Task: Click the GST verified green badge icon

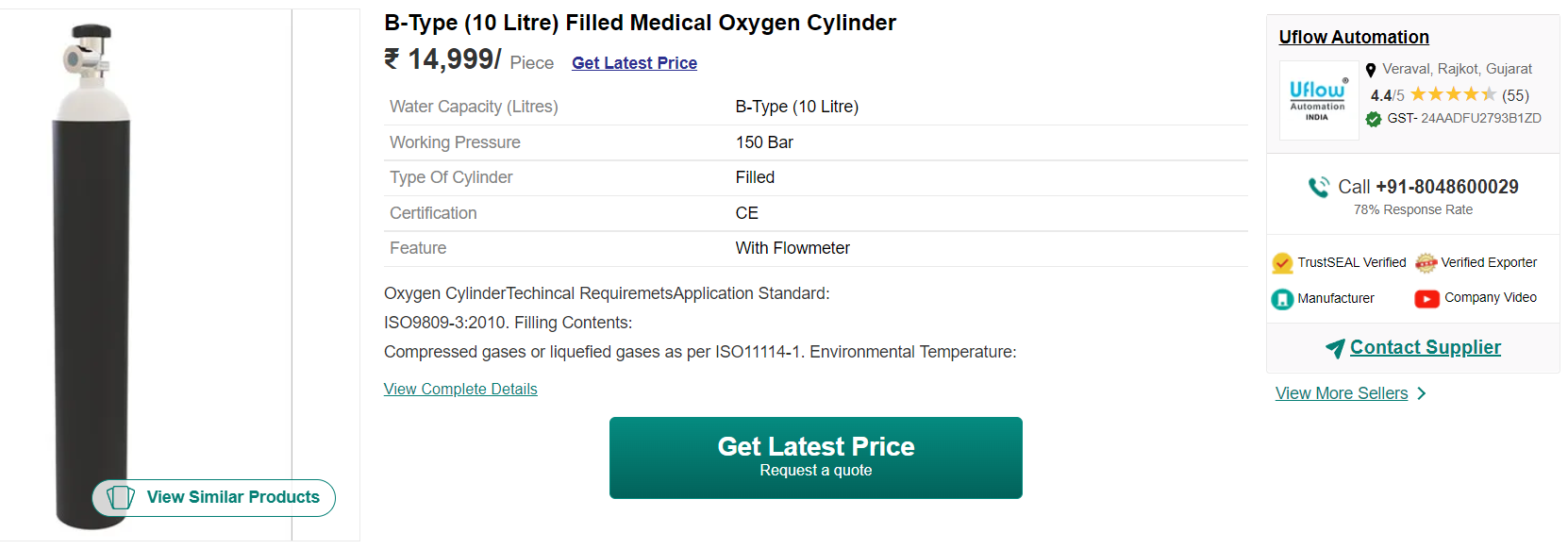Action: pyautogui.click(x=1374, y=119)
